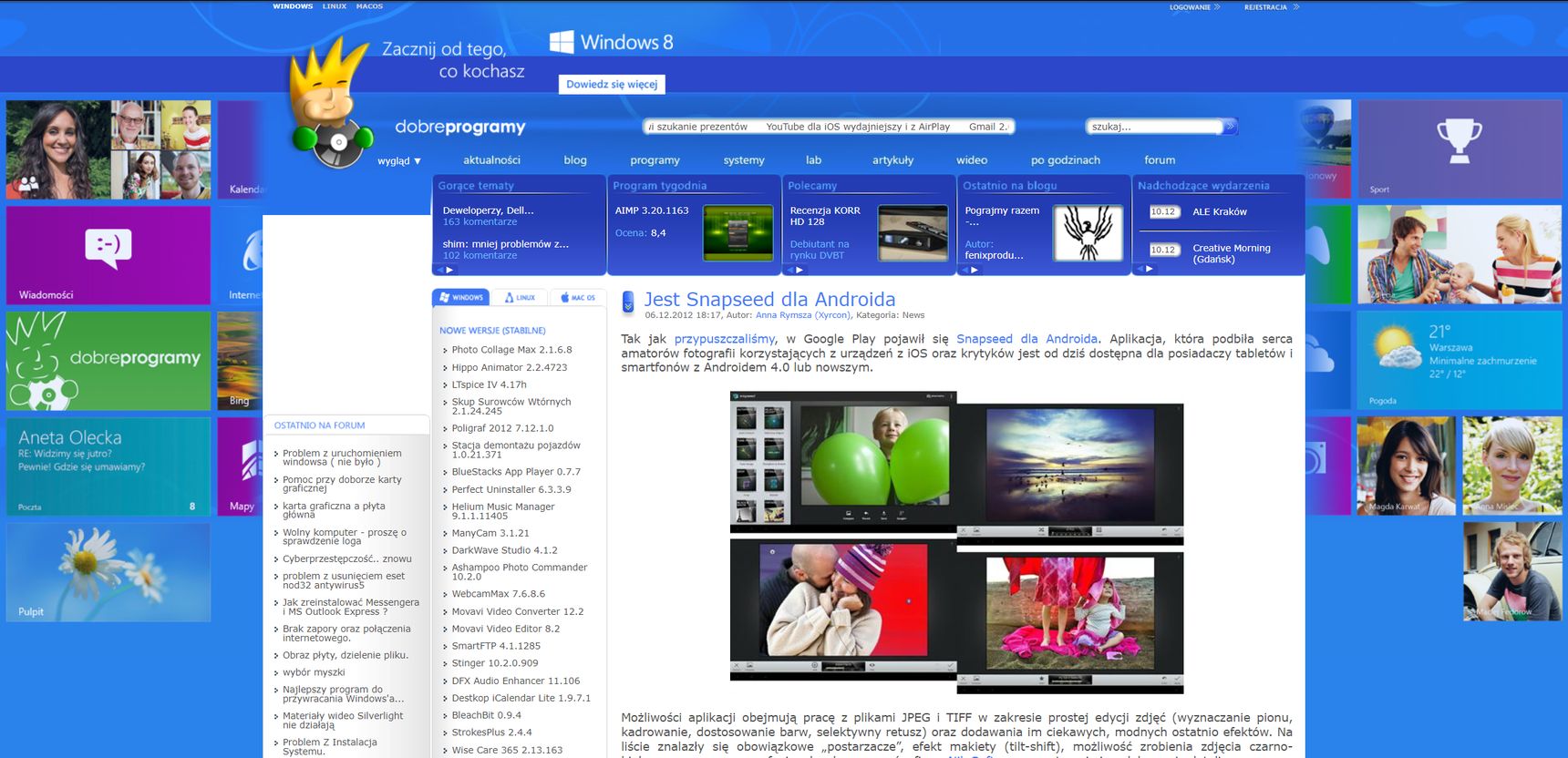Click the 10.12 date badge for ALE Kraków

(1163, 211)
